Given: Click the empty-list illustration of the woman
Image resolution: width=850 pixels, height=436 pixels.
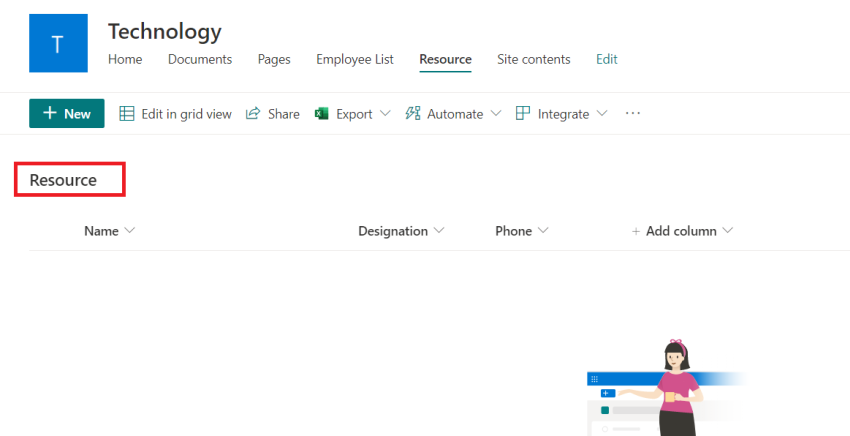Looking at the screenshot, I should [x=667, y=388].
